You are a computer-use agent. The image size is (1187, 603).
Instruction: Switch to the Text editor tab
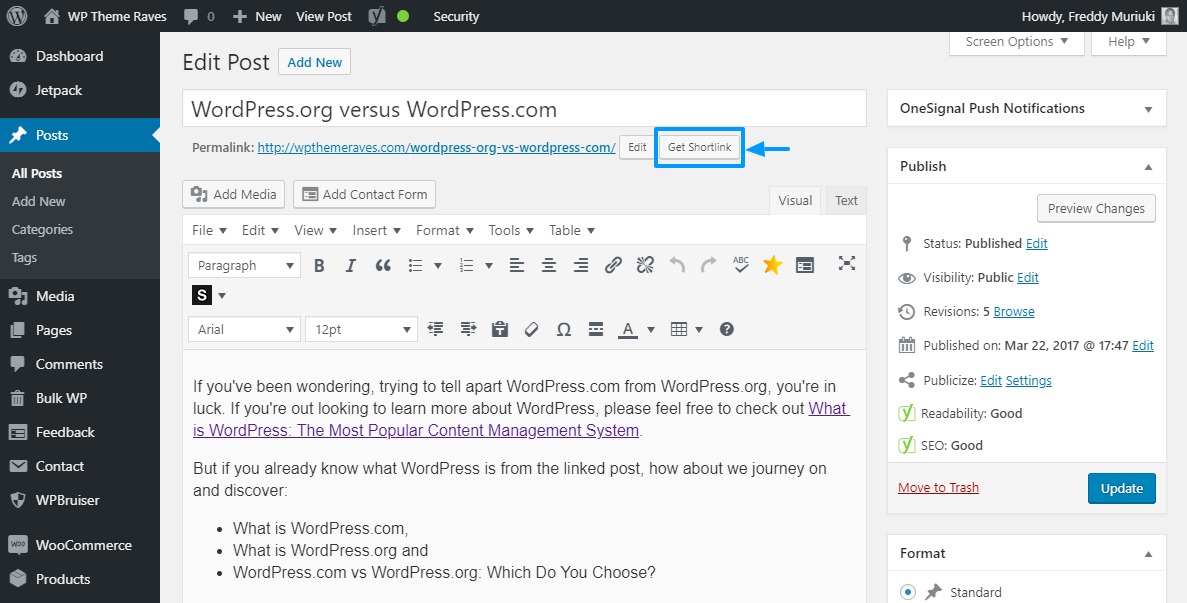point(846,200)
